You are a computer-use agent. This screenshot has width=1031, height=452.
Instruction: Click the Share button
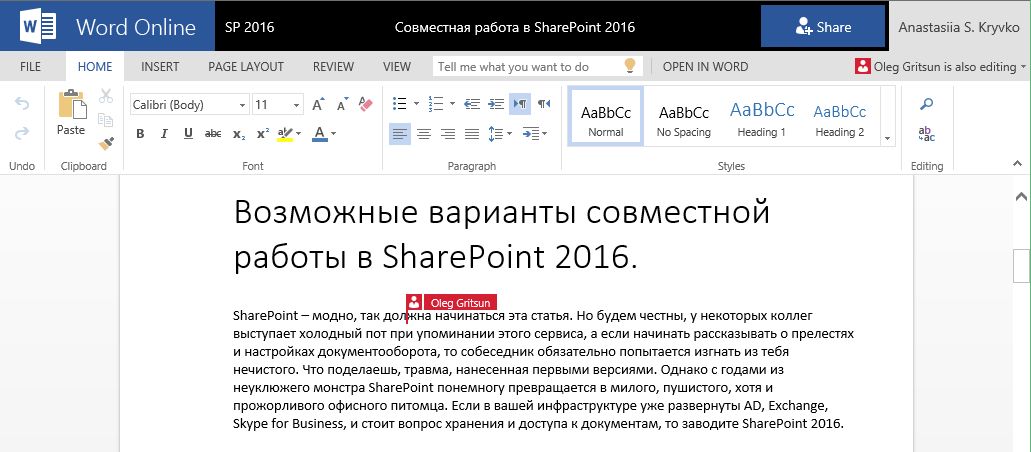tap(823, 27)
